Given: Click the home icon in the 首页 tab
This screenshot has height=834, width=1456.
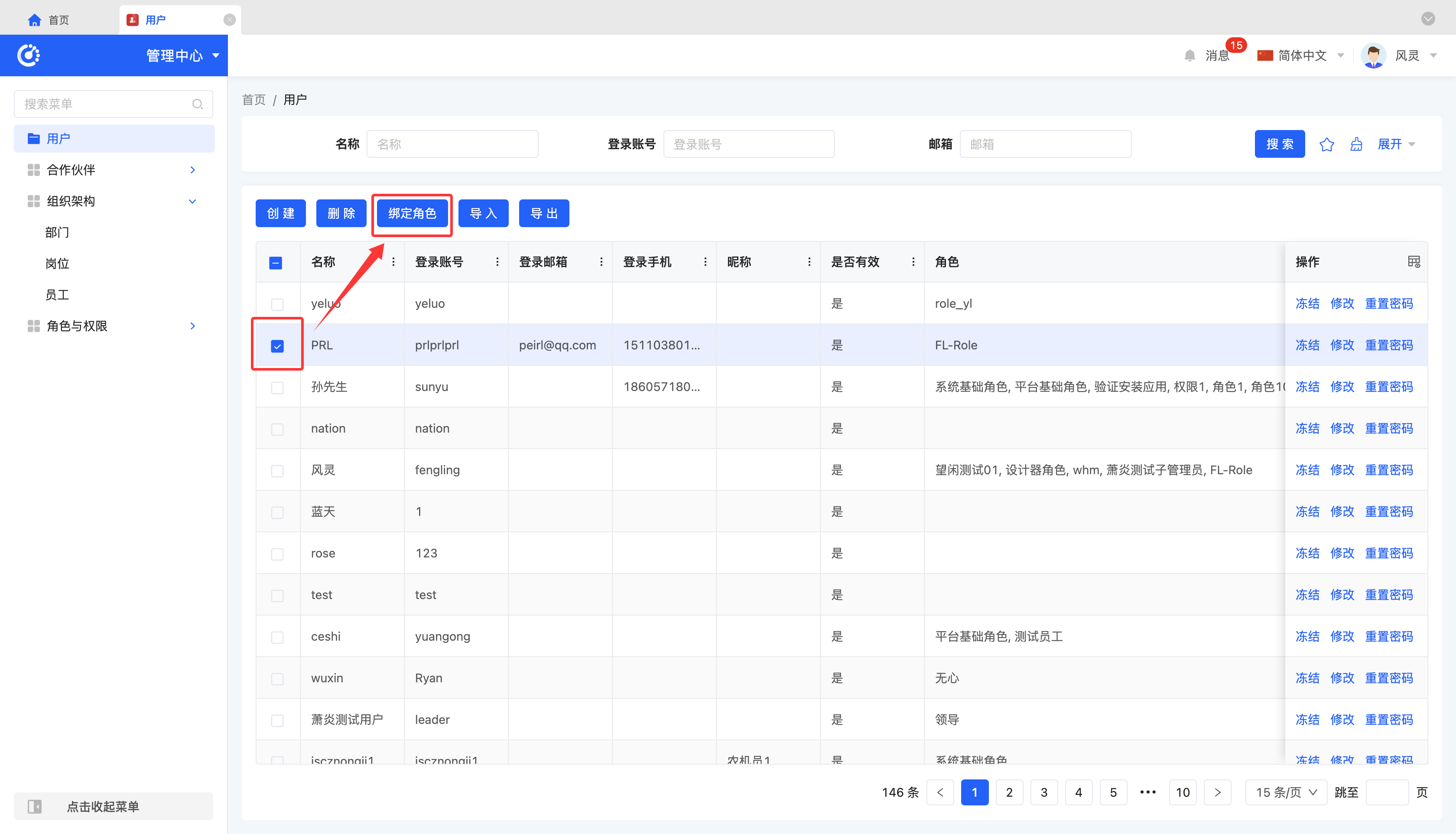Looking at the screenshot, I should tap(34, 20).
